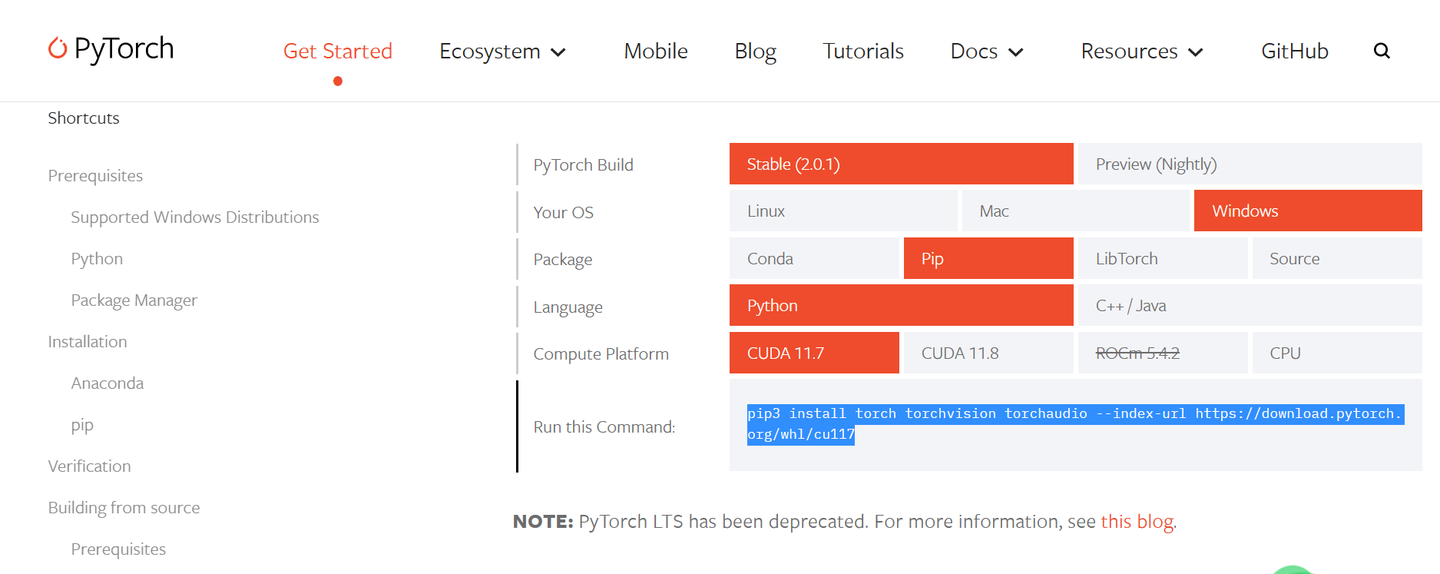Open the Blog page

point(755,52)
